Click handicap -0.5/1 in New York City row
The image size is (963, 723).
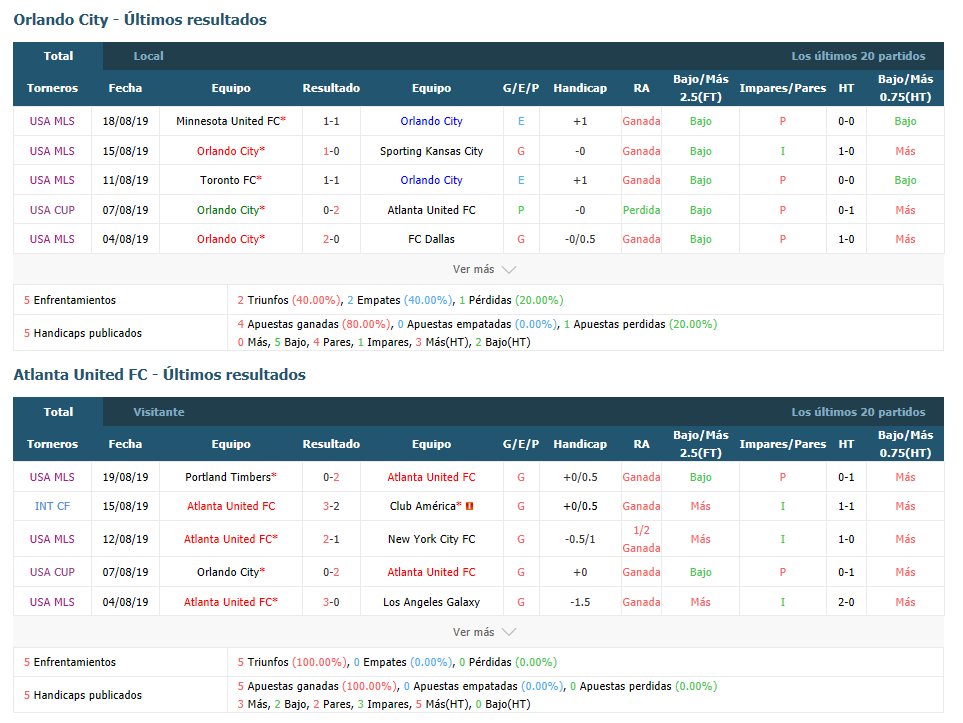click(x=580, y=539)
